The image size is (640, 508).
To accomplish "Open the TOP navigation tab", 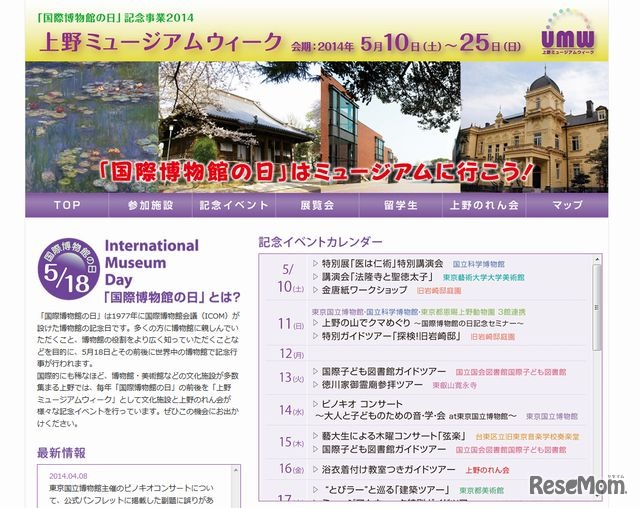I will click(67, 205).
